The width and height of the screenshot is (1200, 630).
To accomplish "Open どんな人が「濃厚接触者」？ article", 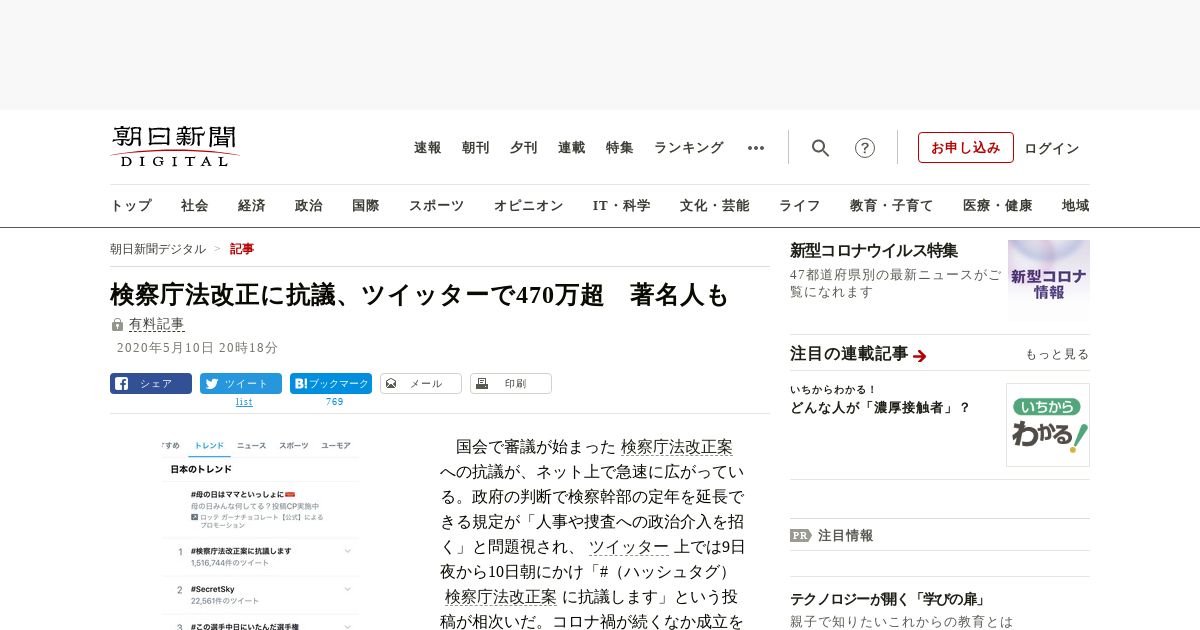I will 880,408.
